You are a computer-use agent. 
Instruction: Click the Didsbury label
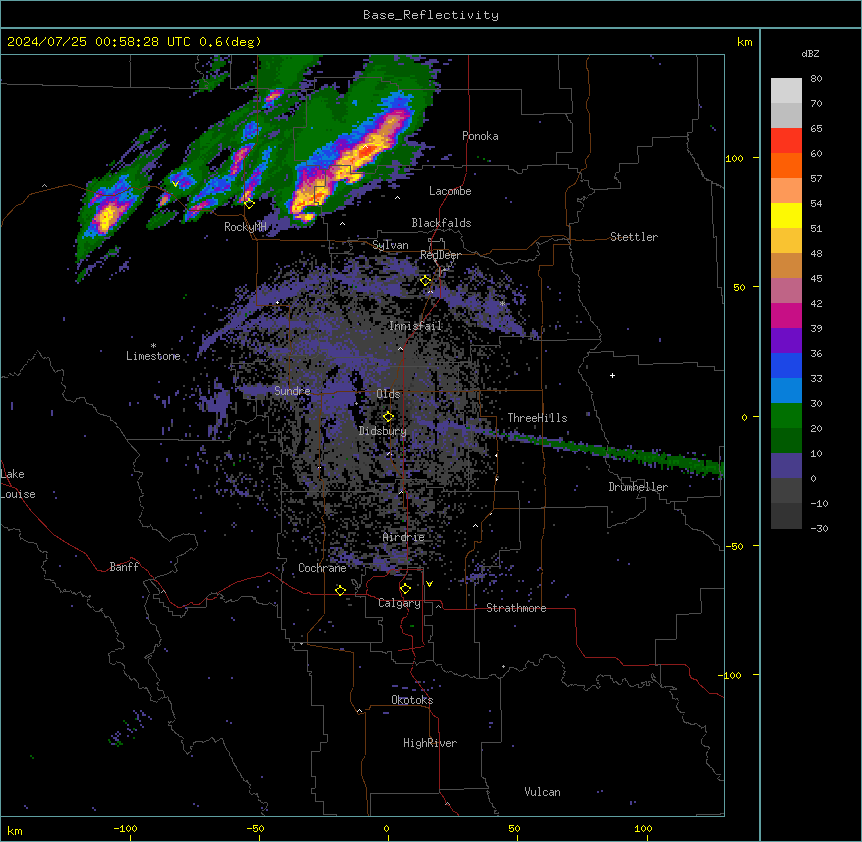(383, 431)
